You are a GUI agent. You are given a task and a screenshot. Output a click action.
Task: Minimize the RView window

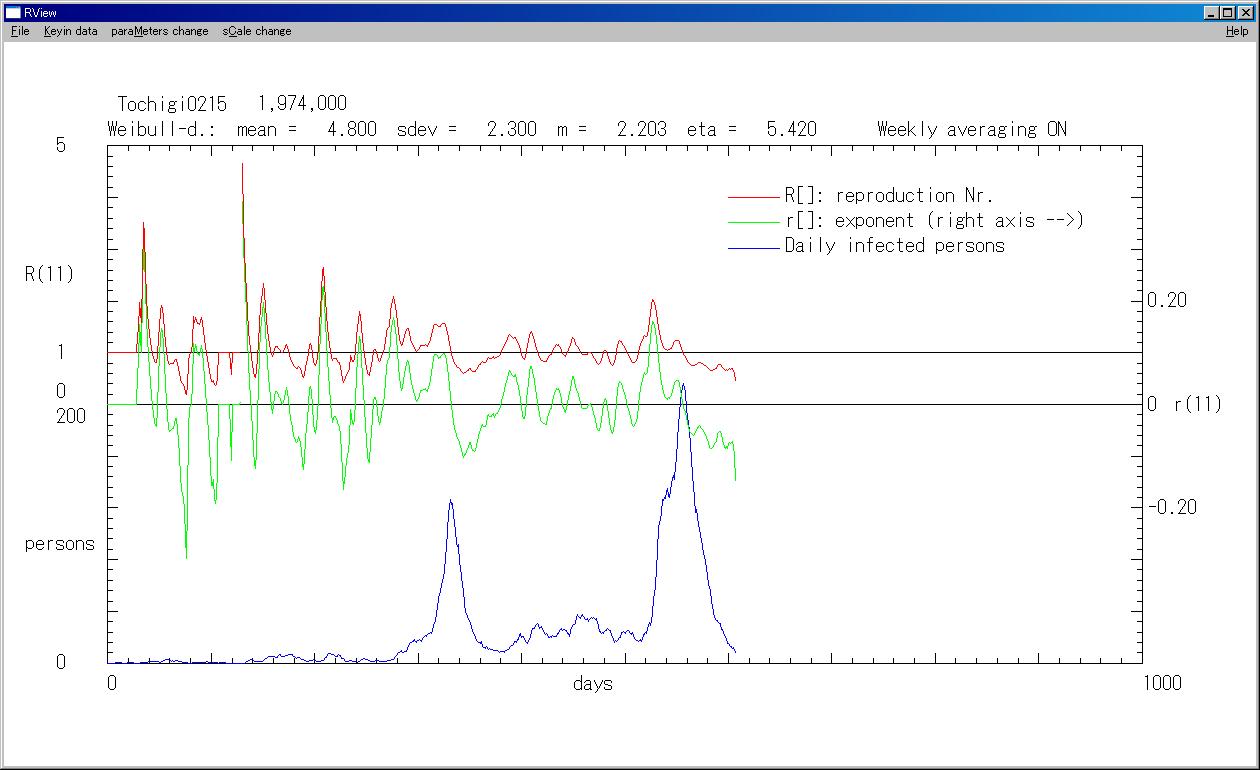pyautogui.click(x=1212, y=12)
